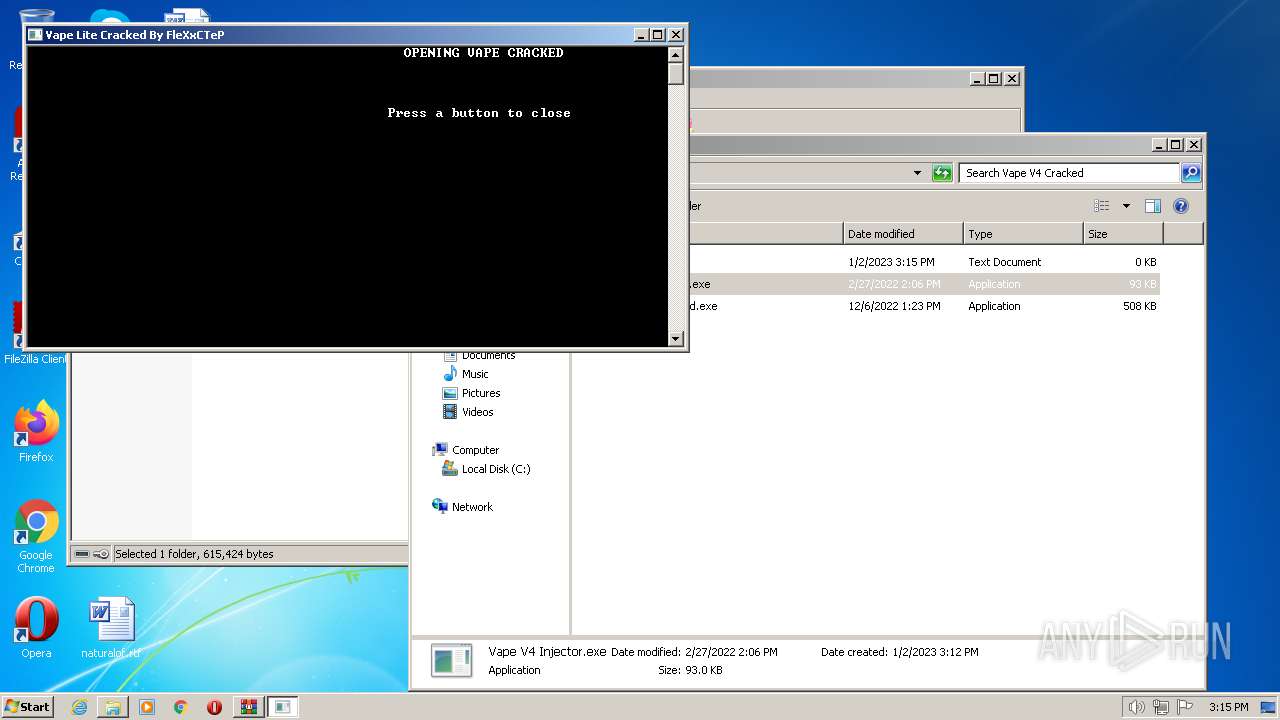Viewport: 1280px width, 720px height.
Task: Click the Opera desktop shortcut
Action: pos(36,627)
